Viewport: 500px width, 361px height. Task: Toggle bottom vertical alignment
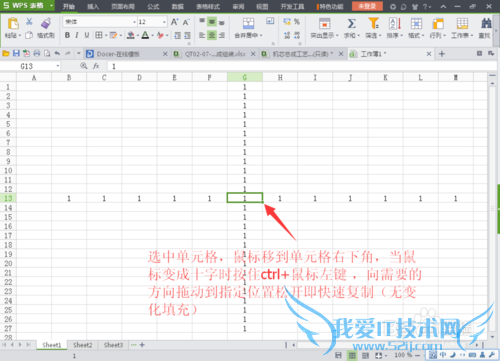coord(221,22)
